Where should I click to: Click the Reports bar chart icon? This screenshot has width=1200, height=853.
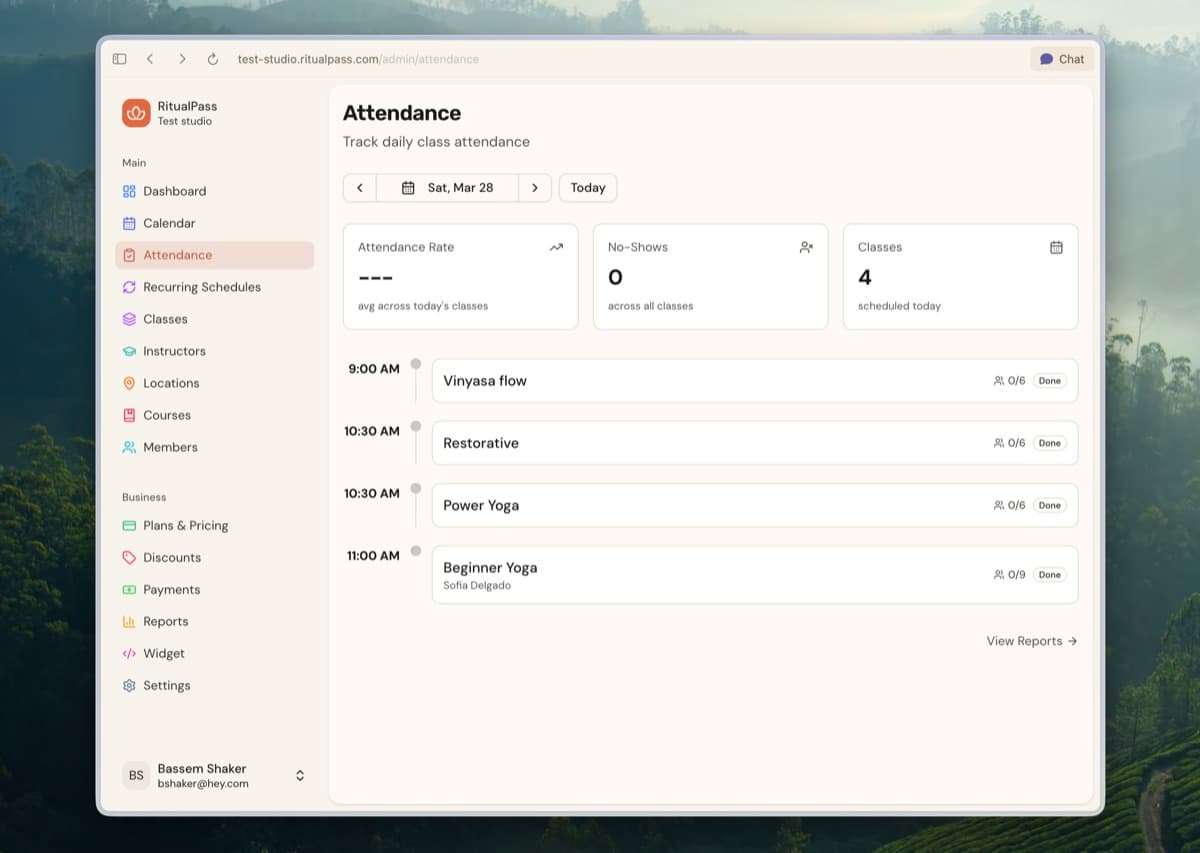129,621
